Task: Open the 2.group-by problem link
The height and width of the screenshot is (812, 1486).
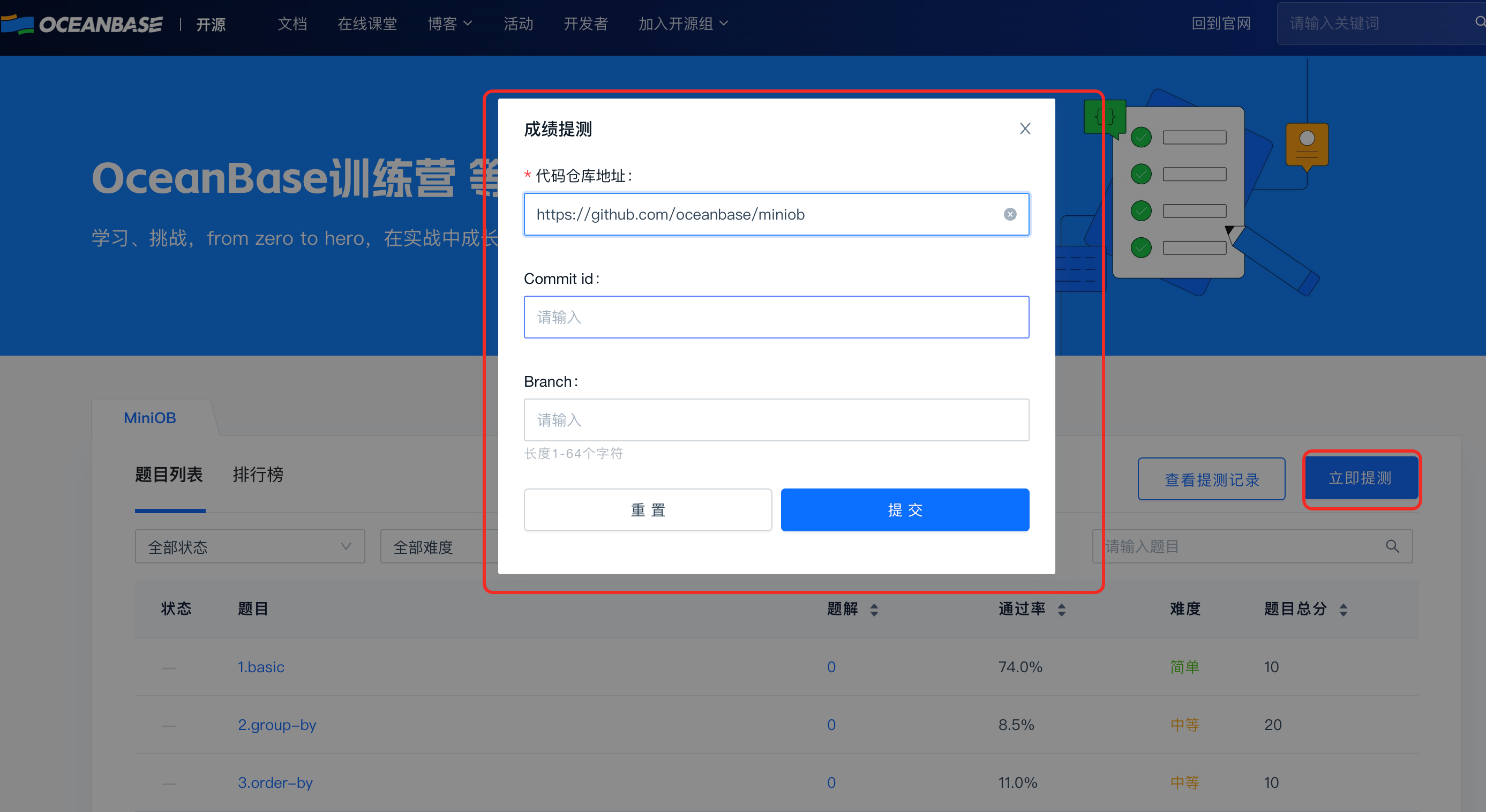Action: (277, 725)
